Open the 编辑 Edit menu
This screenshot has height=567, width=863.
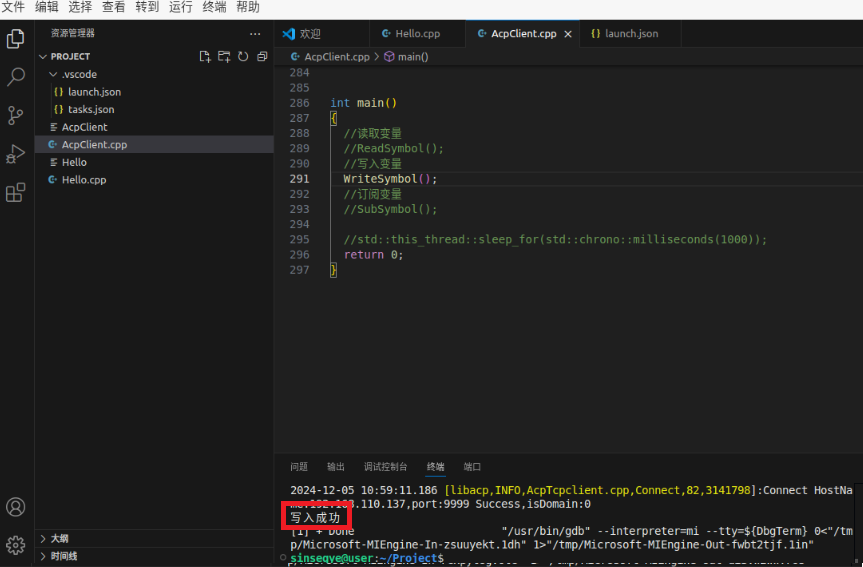tap(47, 7)
